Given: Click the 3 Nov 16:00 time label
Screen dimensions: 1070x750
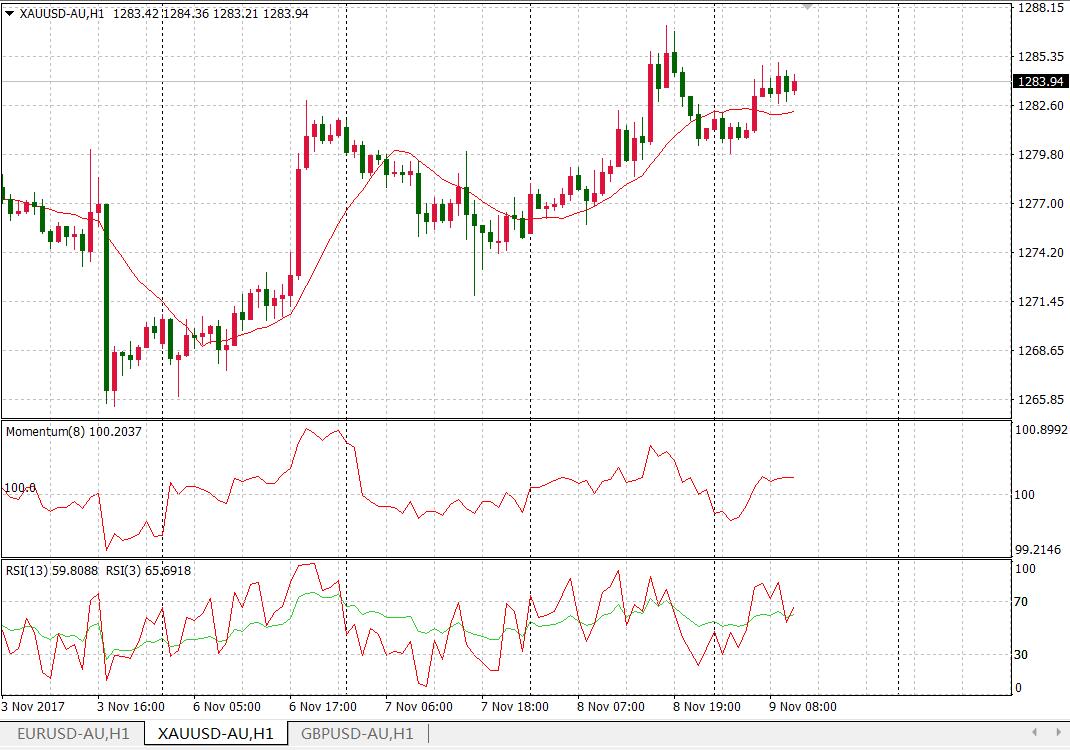Looking at the screenshot, I should coord(131,707).
